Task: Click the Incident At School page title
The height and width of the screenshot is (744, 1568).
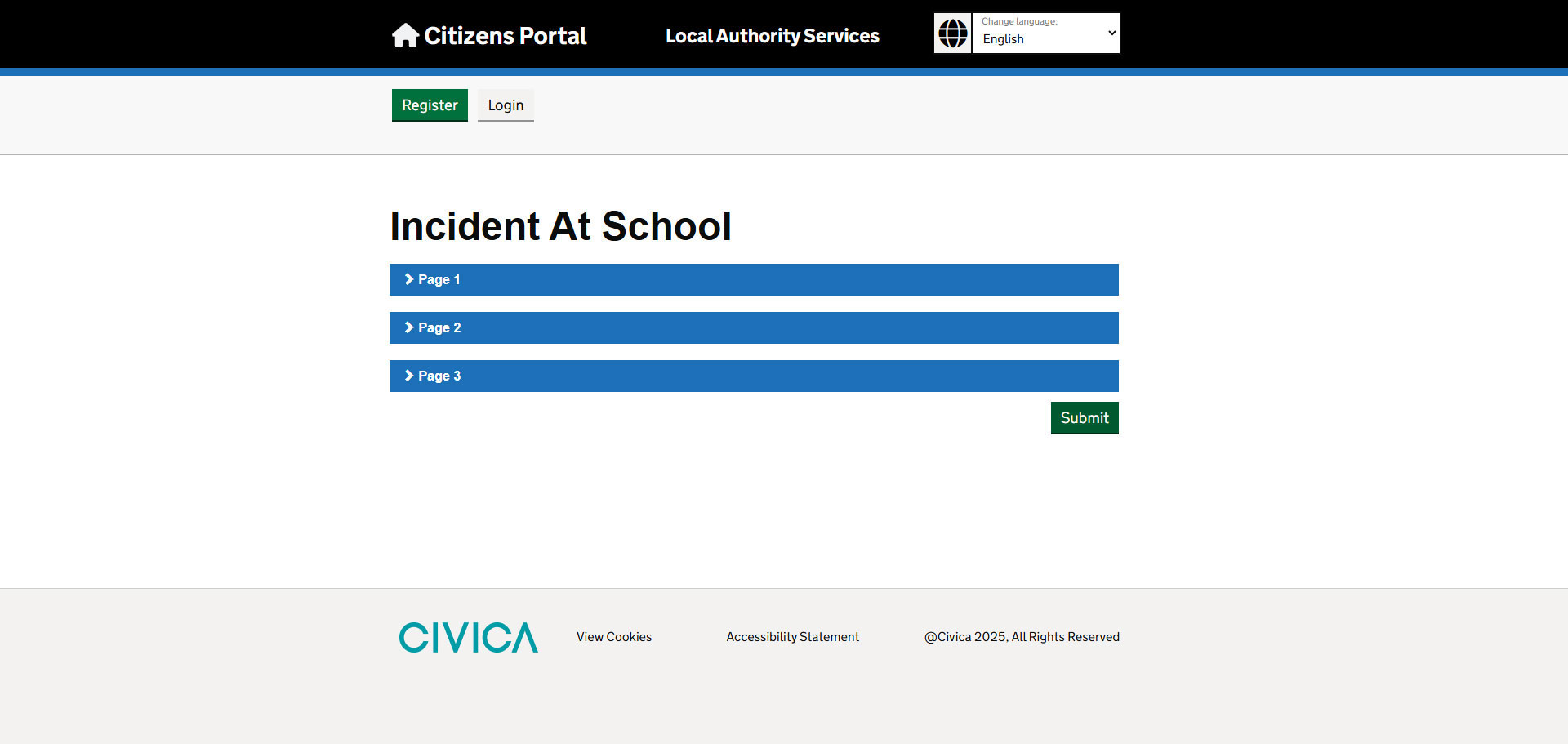Action: pyautogui.click(x=560, y=226)
